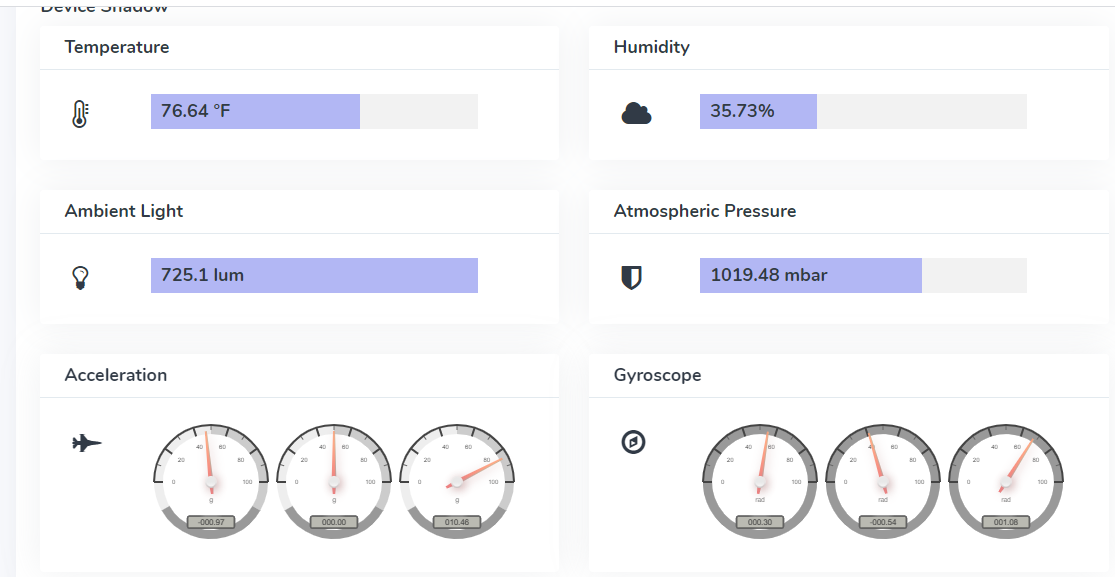Click the shield icon for Atmospheric Pressure
Image resolution: width=1115 pixels, height=577 pixels.
pos(631,277)
